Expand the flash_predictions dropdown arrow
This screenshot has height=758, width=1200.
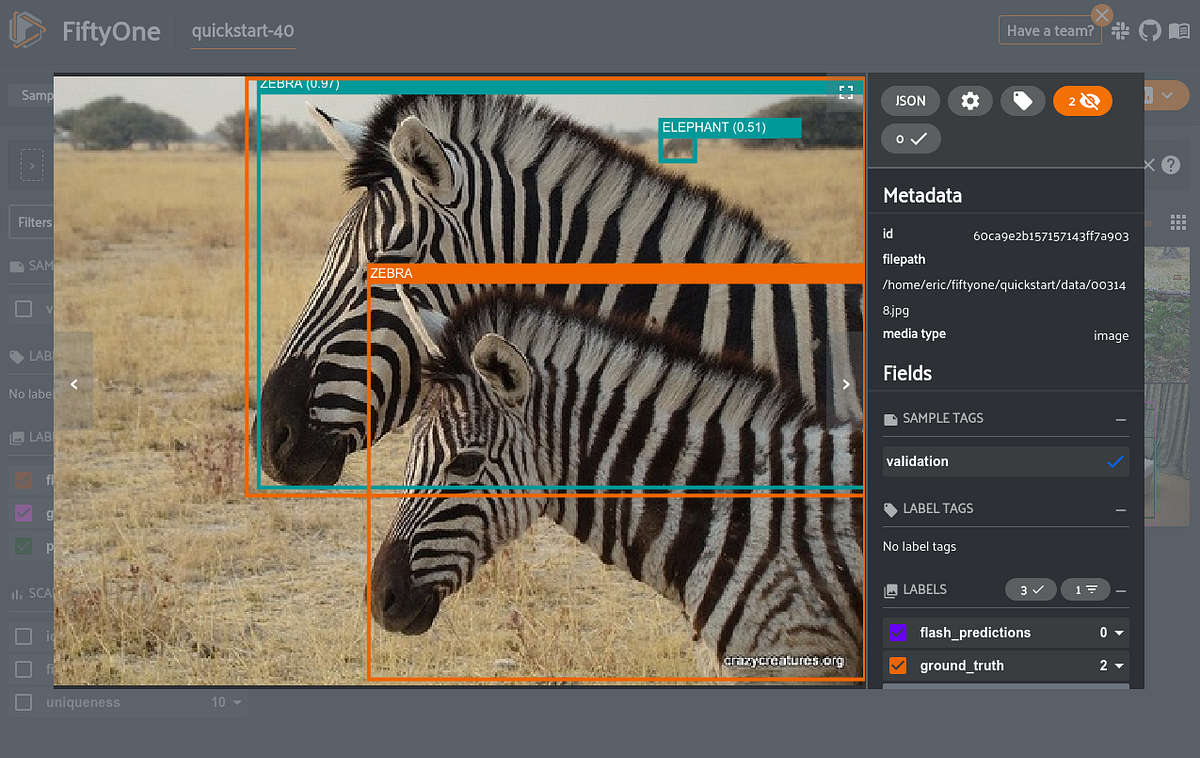click(1119, 633)
